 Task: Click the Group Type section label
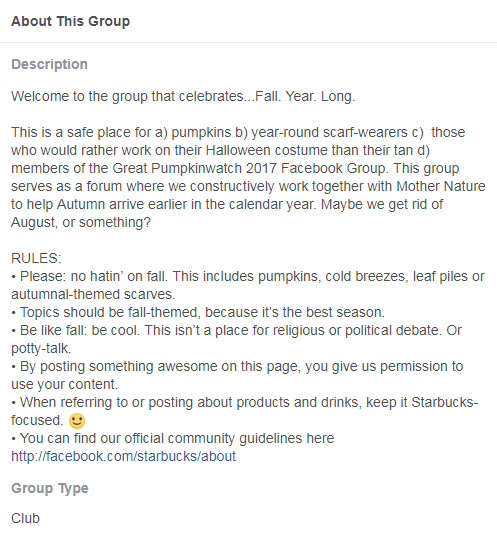coord(50,488)
